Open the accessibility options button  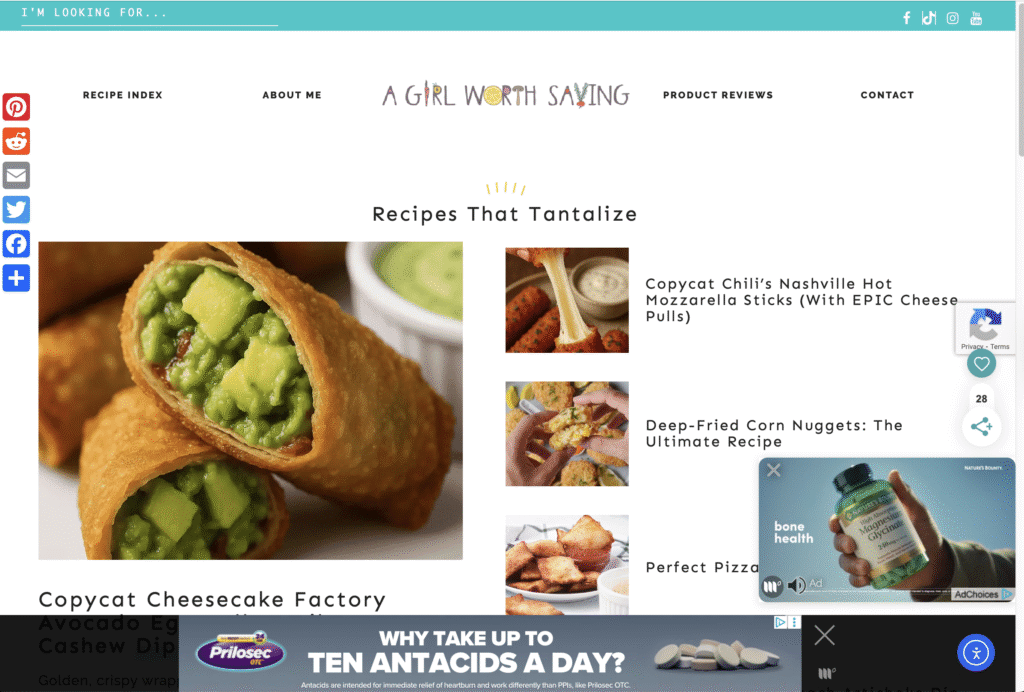coord(976,652)
